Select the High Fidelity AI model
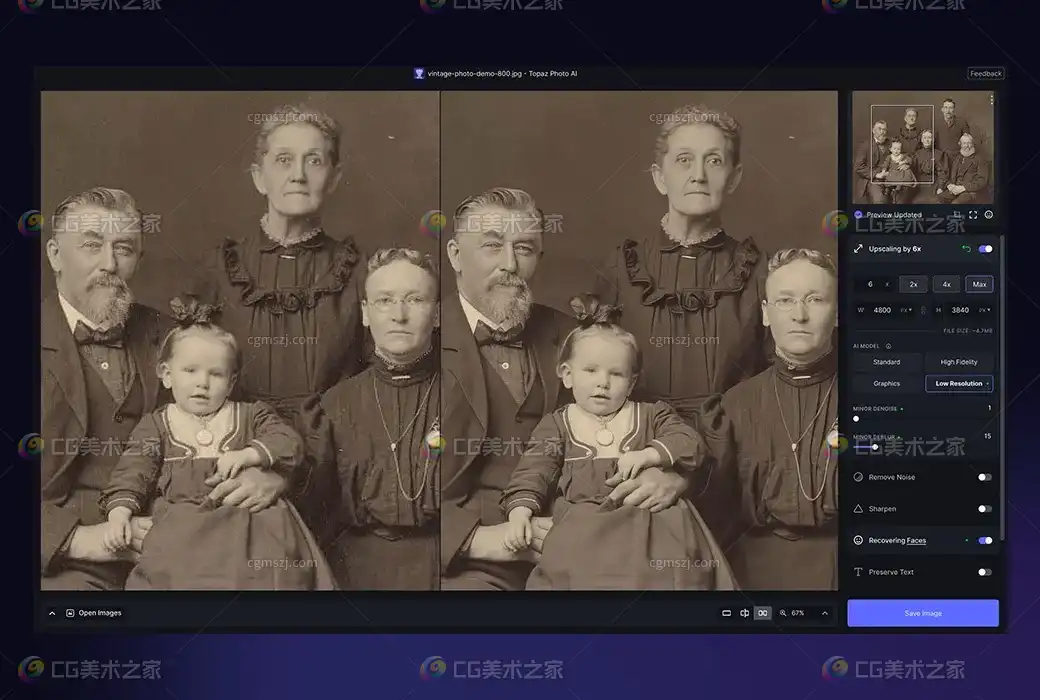Image resolution: width=1040 pixels, height=700 pixels. [x=959, y=362]
